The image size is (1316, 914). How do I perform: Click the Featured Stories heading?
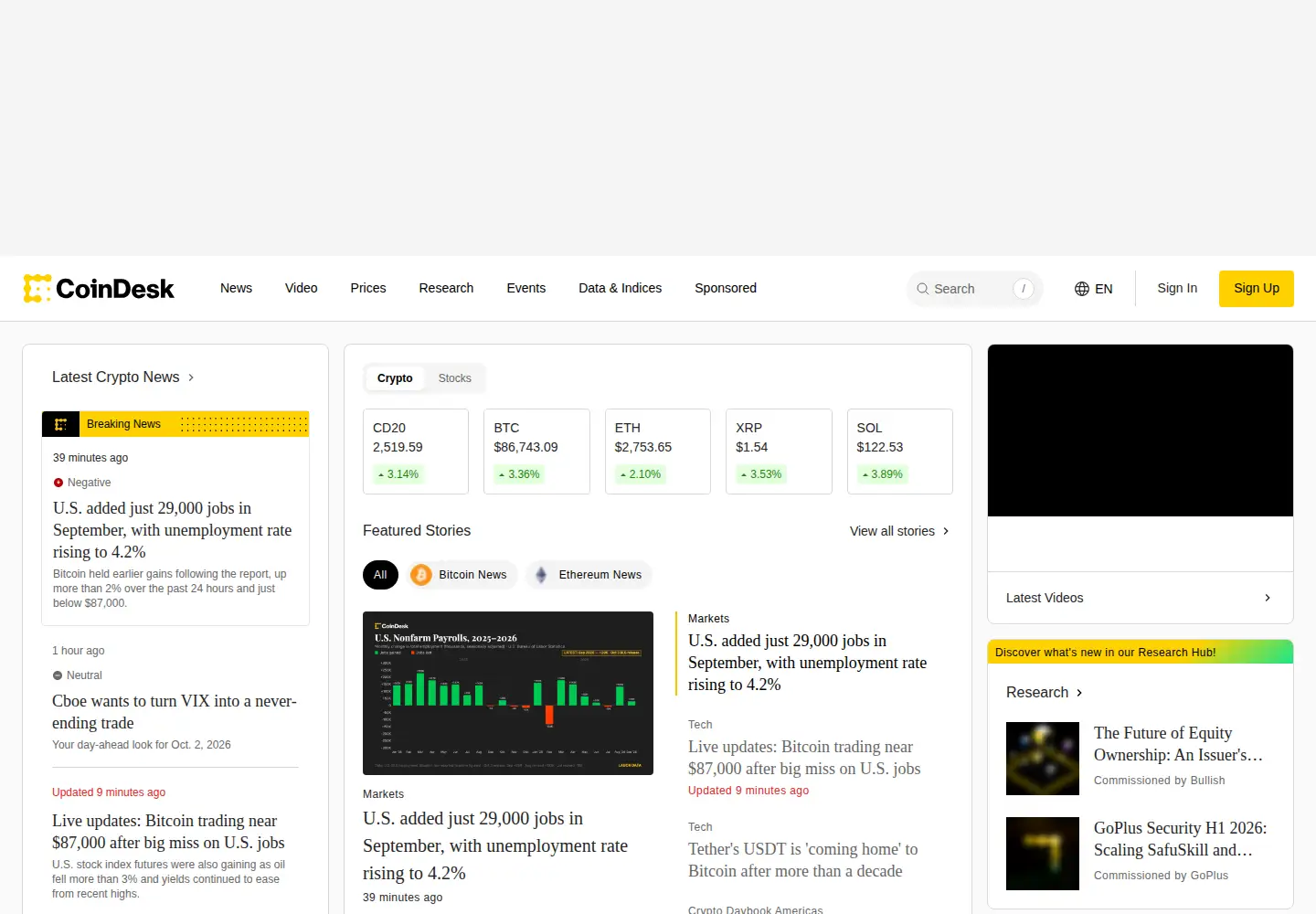(417, 531)
